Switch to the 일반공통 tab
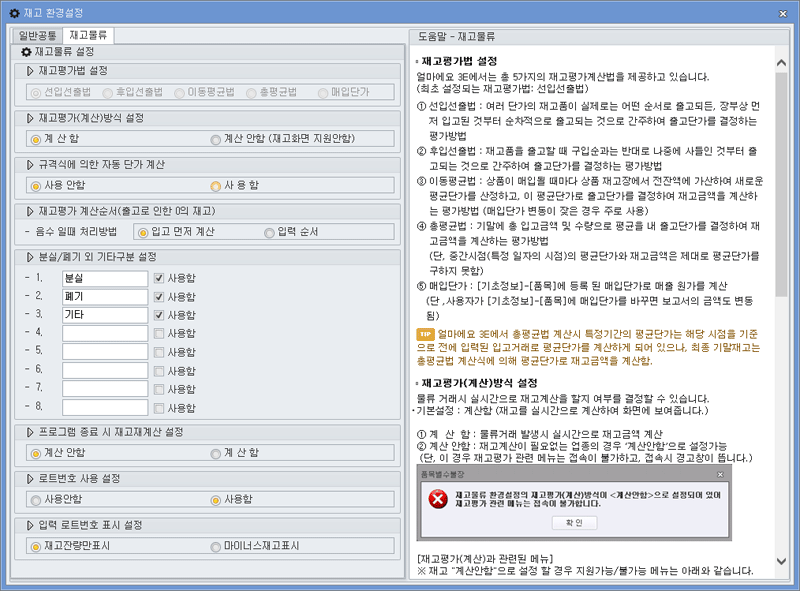 [37, 36]
